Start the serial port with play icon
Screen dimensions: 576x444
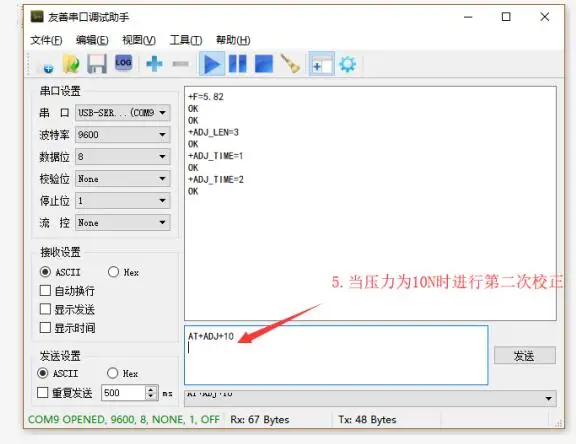212,64
